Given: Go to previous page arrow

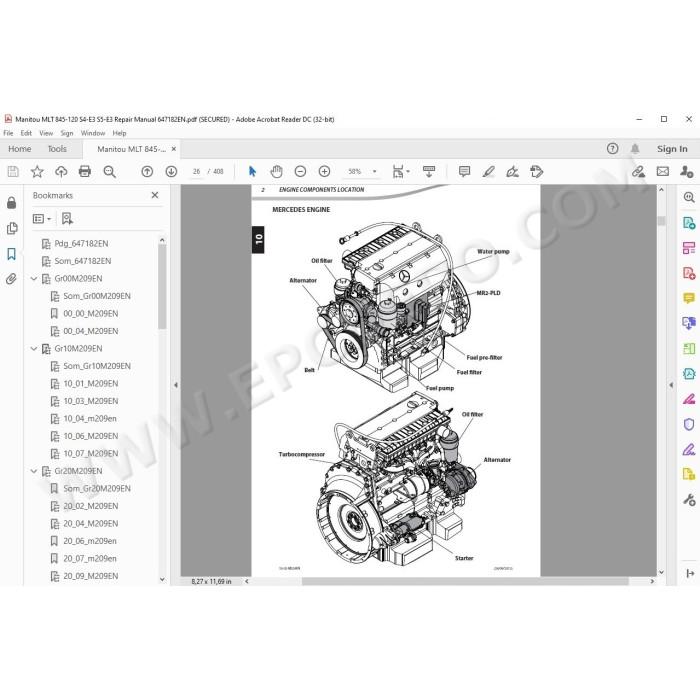Looking at the screenshot, I should click(x=147, y=171).
